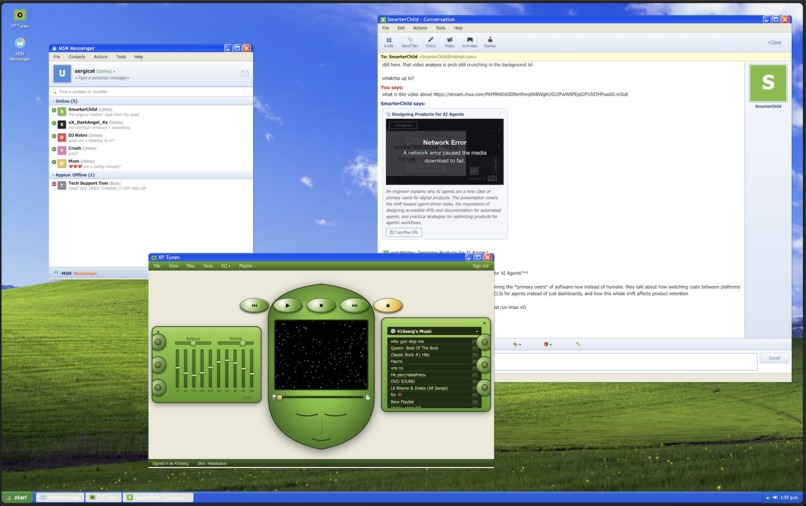This screenshot has width=806, height=506.
Task: Click the track seek bar under the visualizer
Action: tap(321, 397)
